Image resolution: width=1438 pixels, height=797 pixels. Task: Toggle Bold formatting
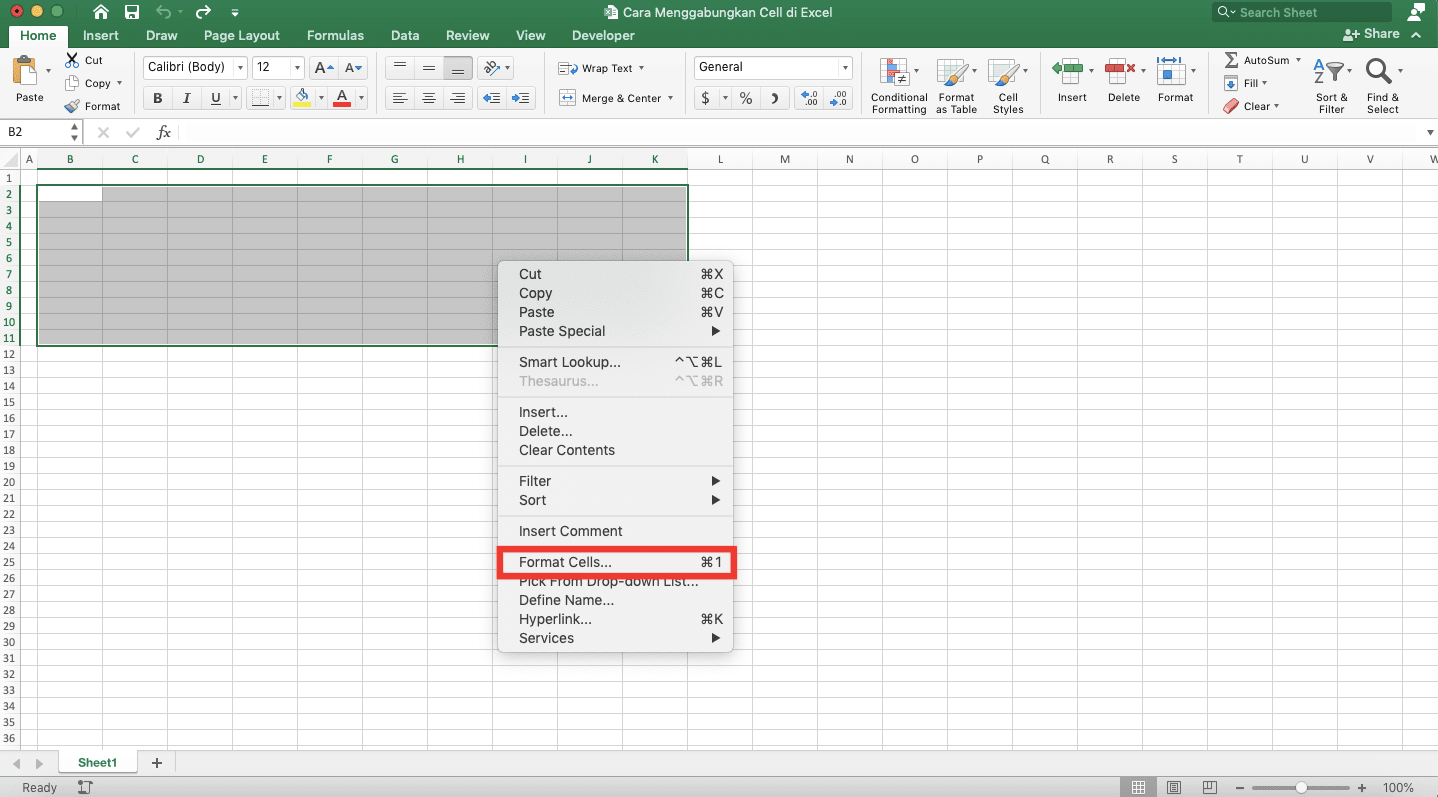pyautogui.click(x=158, y=98)
